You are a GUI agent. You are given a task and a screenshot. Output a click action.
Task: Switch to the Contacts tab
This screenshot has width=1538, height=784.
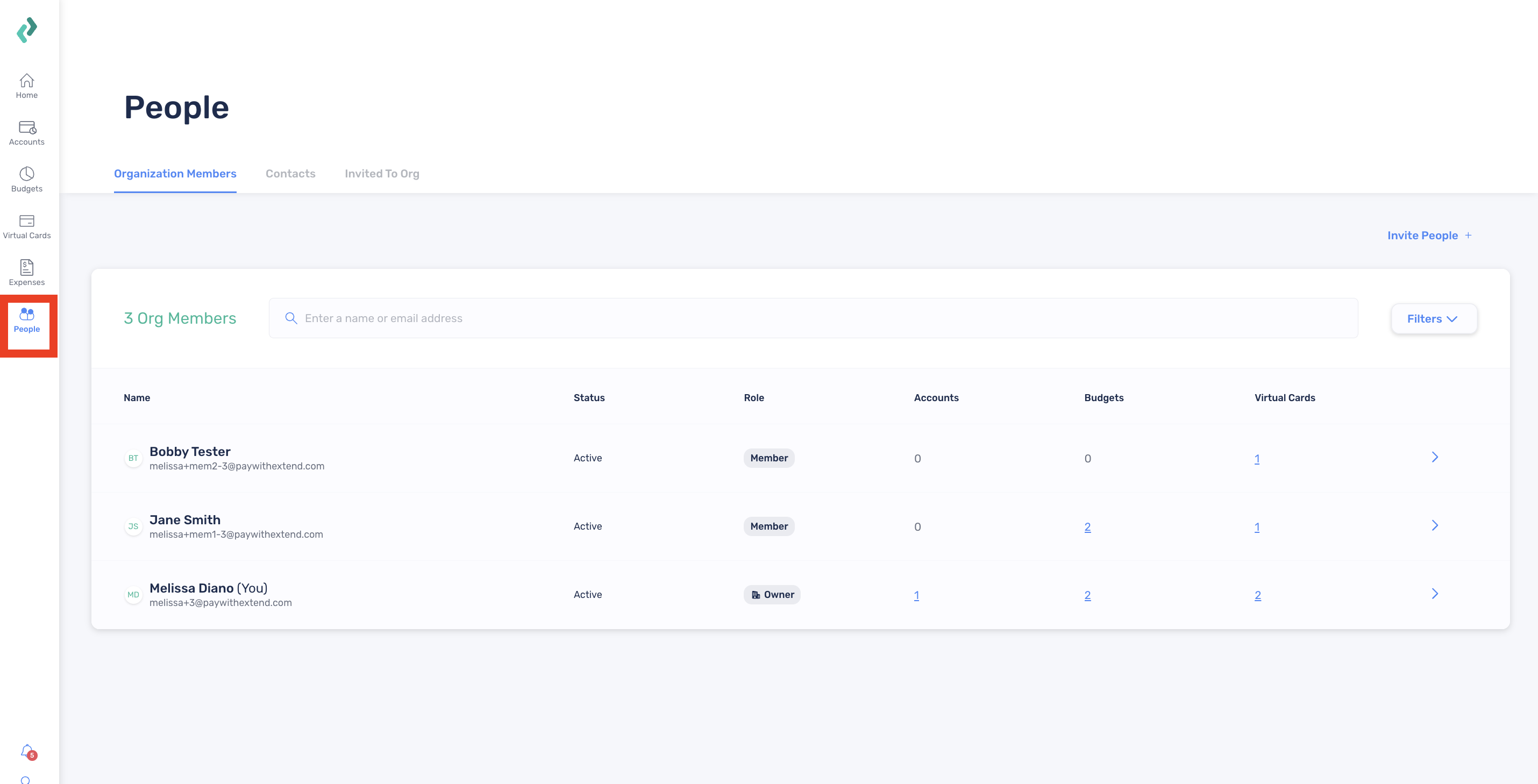click(290, 174)
